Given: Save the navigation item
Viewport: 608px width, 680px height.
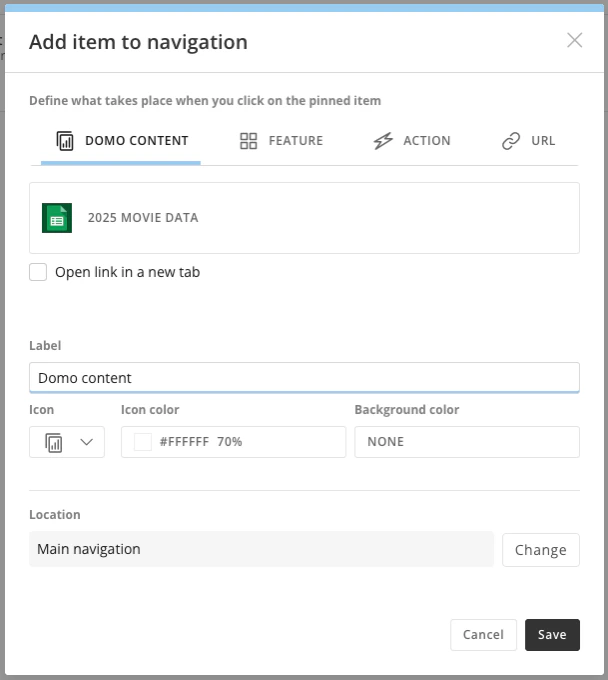Looking at the screenshot, I should point(552,635).
